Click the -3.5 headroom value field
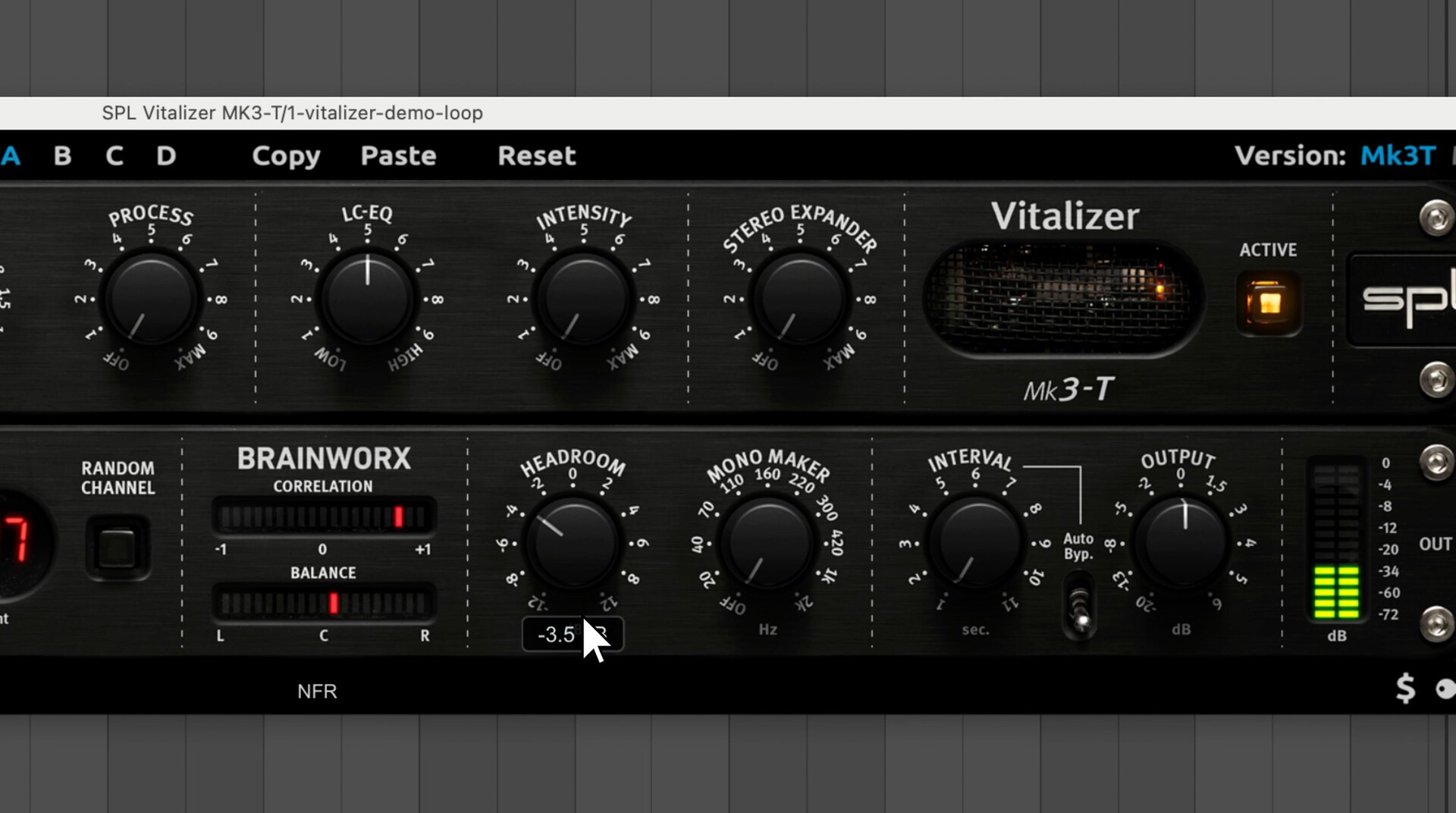This screenshot has height=813, width=1456. (x=573, y=634)
